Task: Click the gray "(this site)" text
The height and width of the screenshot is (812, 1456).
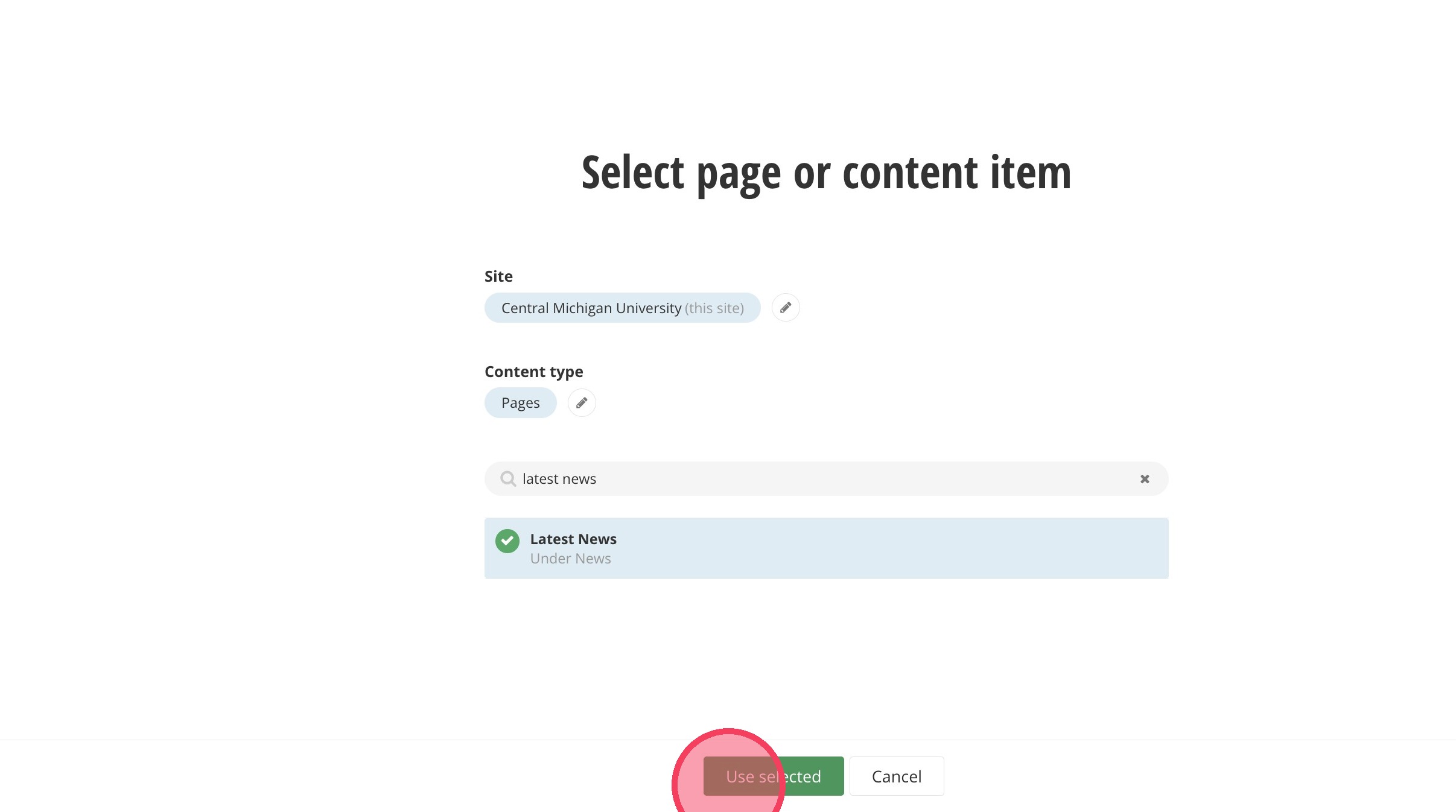Action: click(x=714, y=308)
